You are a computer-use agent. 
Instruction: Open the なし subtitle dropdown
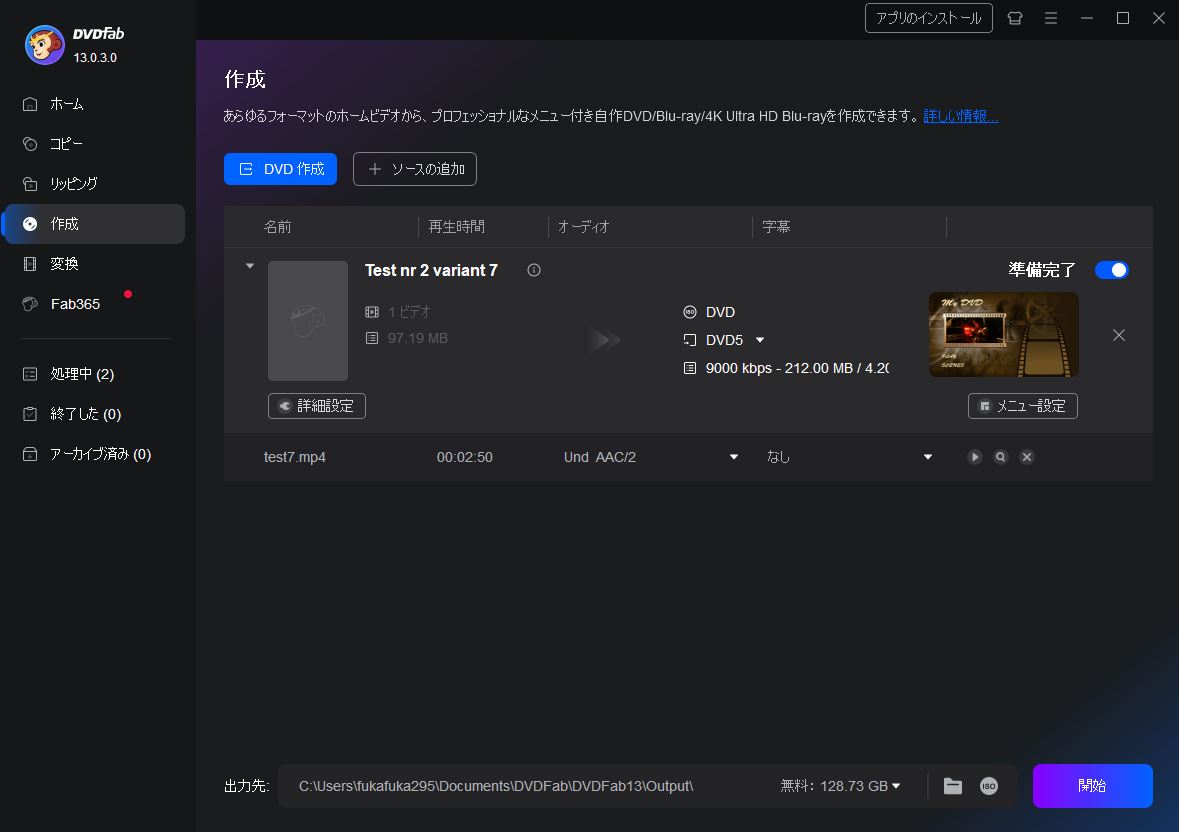pos(928,457)
